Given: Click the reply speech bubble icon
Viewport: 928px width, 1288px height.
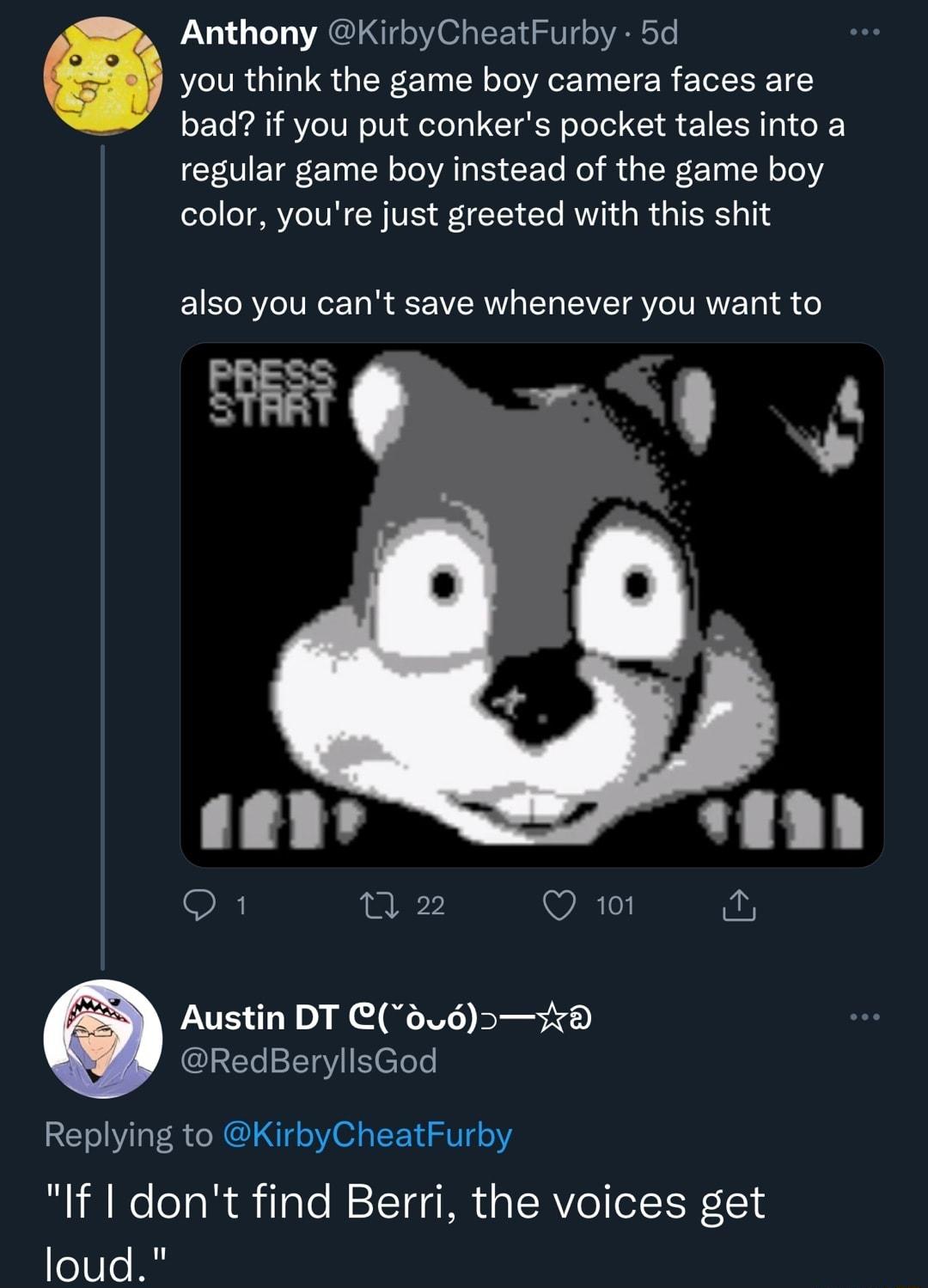Looking at the screenshot, I should [x=199, y=906].
